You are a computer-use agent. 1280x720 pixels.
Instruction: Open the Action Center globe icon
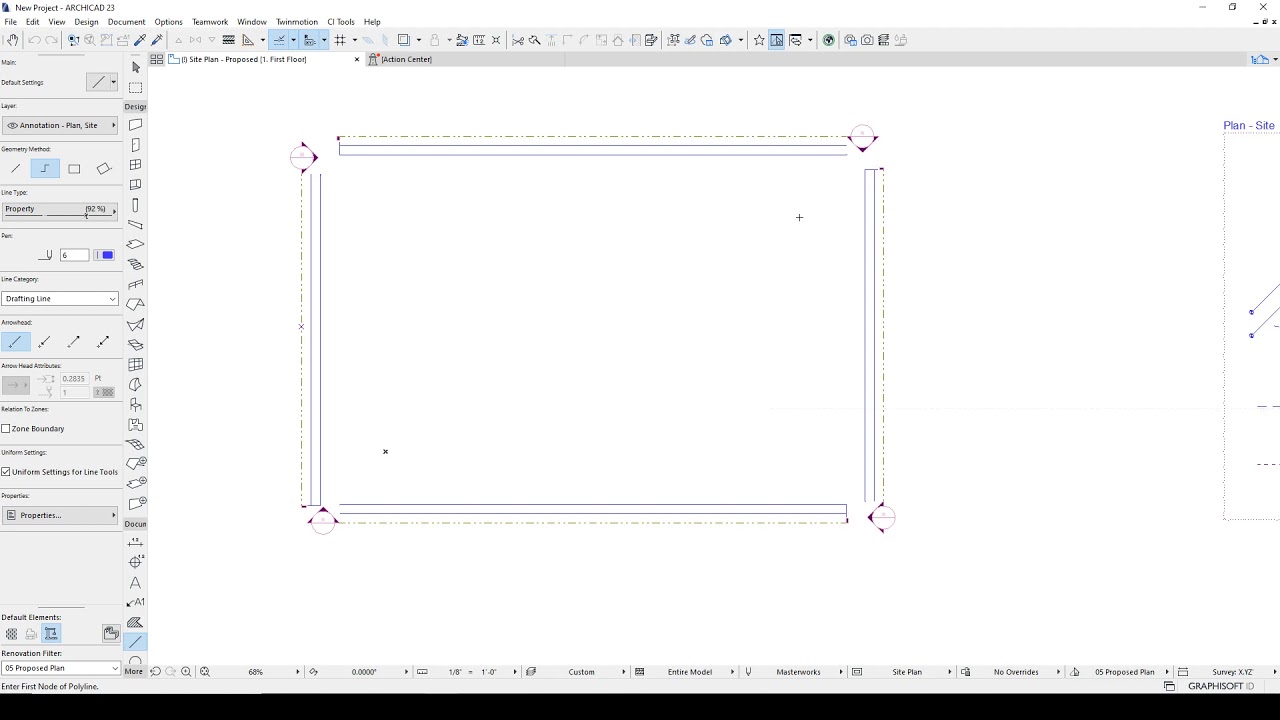click(828, 40)
